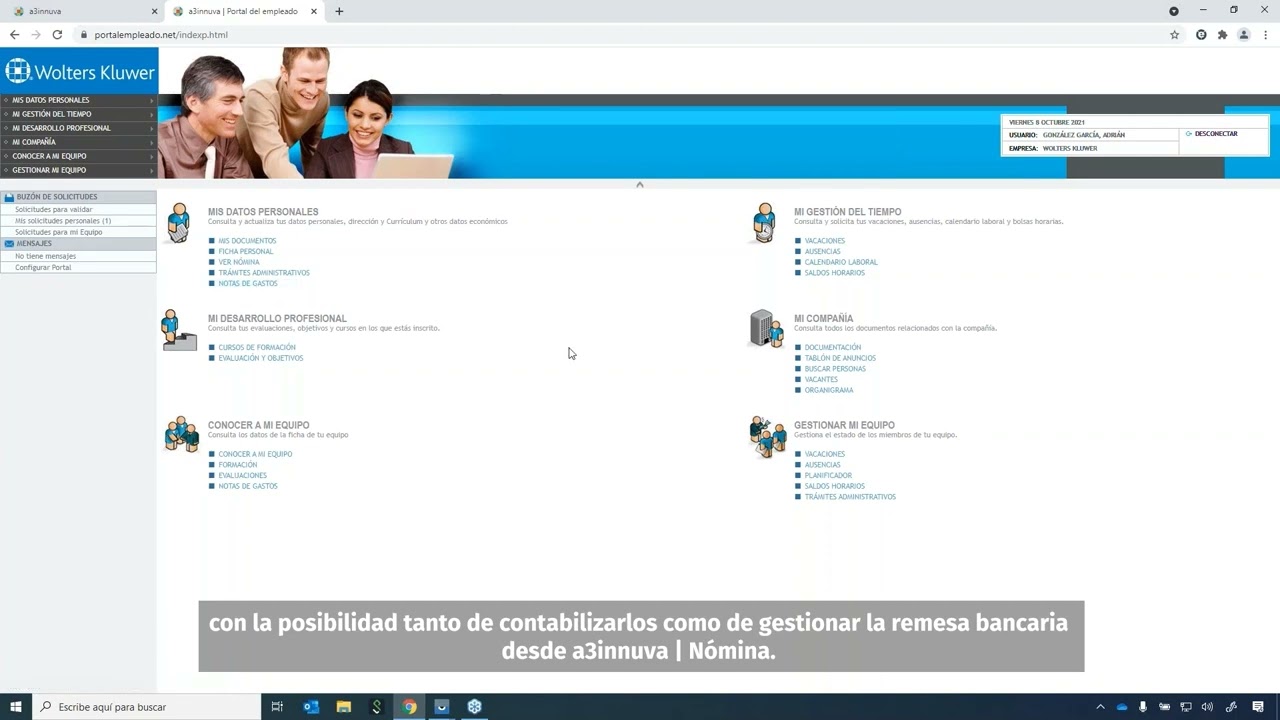The width and height of the screenshot is (1280, 720).
Task: Expand Mis Datos Personales sidebar menu
Action: click(x=79, y=100)
